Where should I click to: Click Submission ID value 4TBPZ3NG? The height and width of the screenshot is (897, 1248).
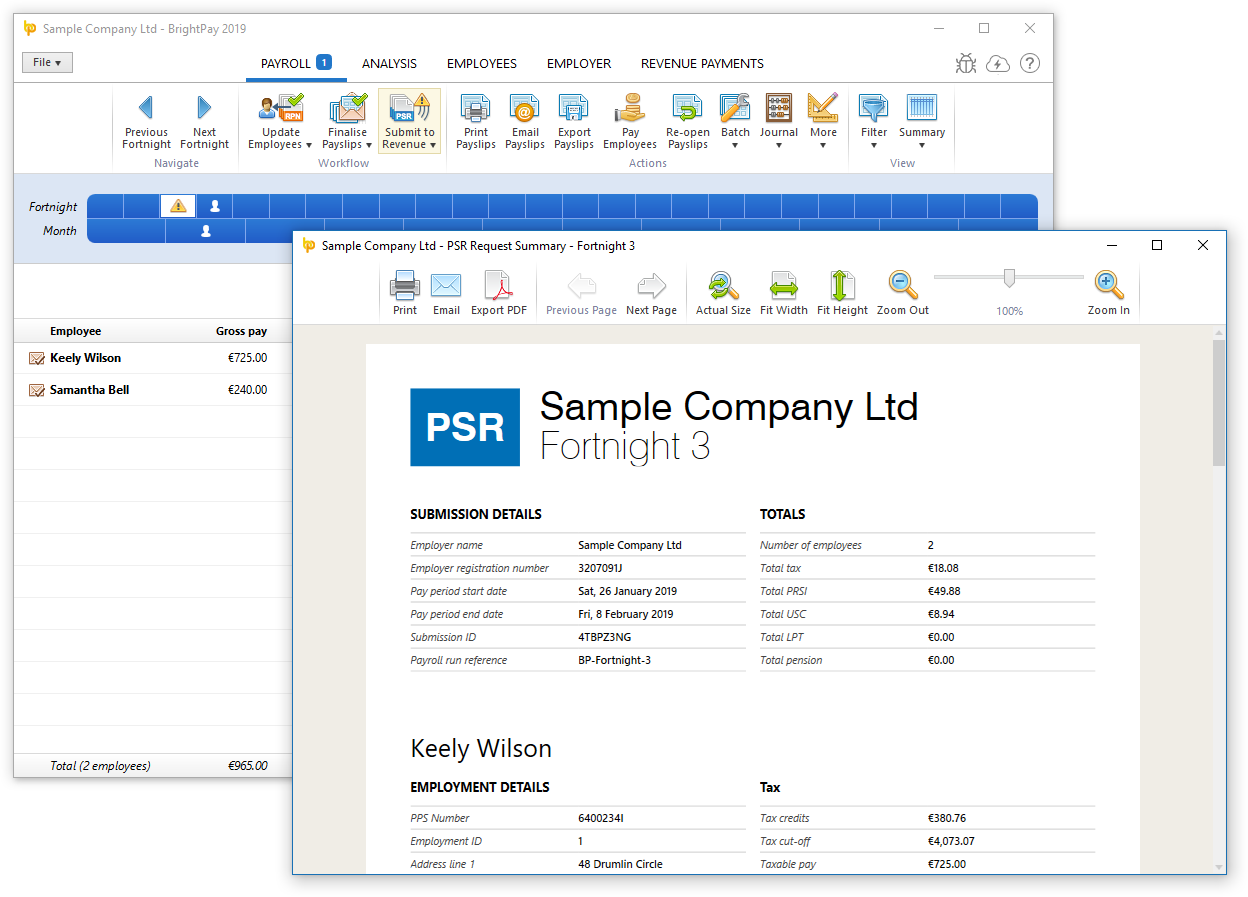coord(605,637)
